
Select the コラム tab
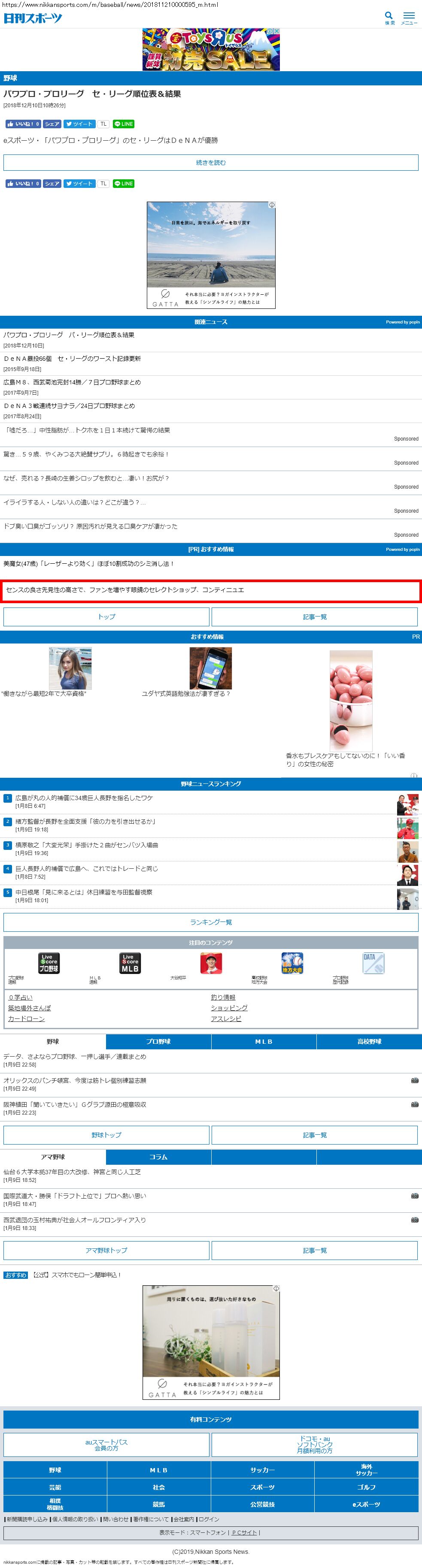pos(158,1157)
